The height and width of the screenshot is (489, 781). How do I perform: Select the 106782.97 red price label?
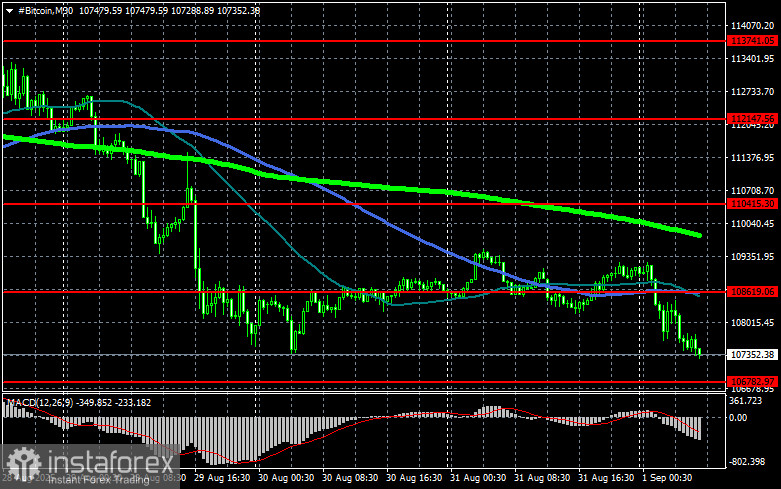(752, 382)
